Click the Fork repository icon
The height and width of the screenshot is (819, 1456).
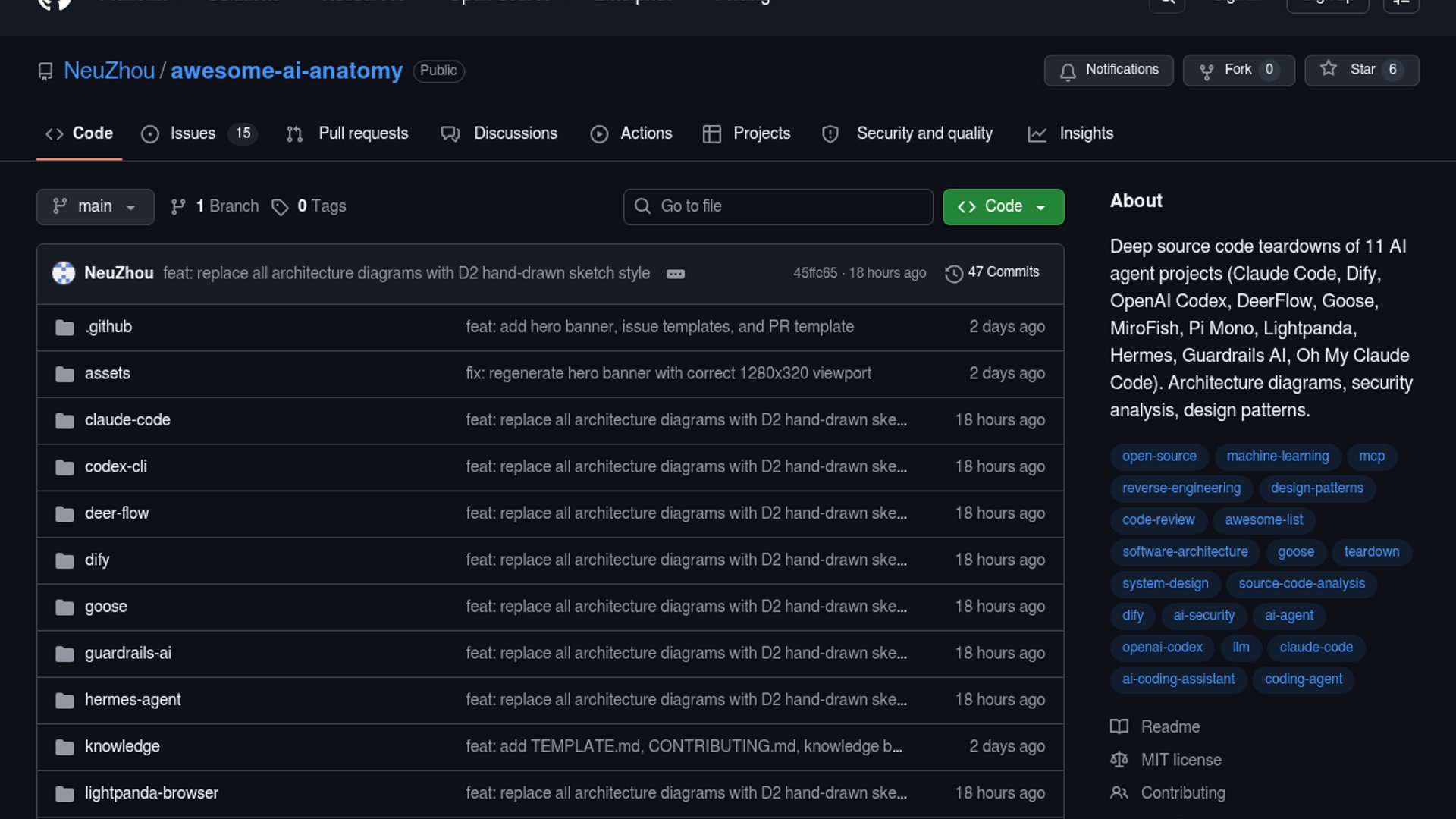tap(1207, 71)
